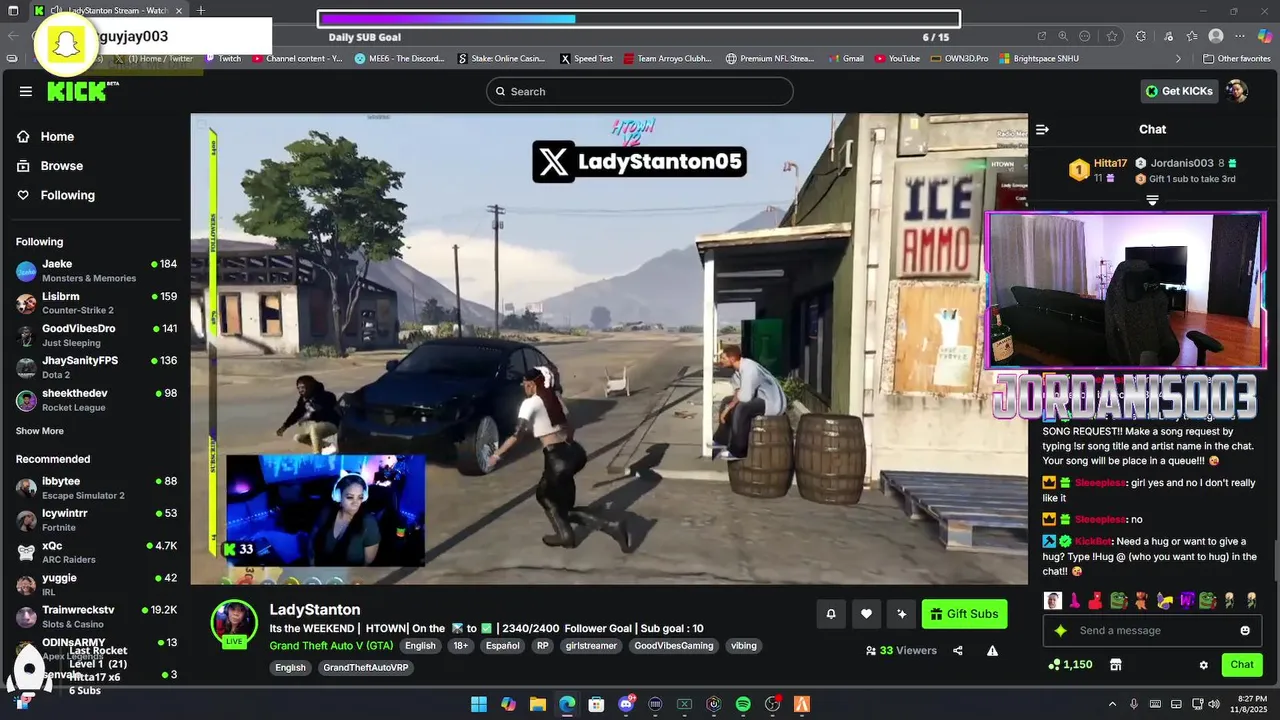Open File Explorer from the taskbar
Viewport: 1280px width, 720px height.
[537, 704]
